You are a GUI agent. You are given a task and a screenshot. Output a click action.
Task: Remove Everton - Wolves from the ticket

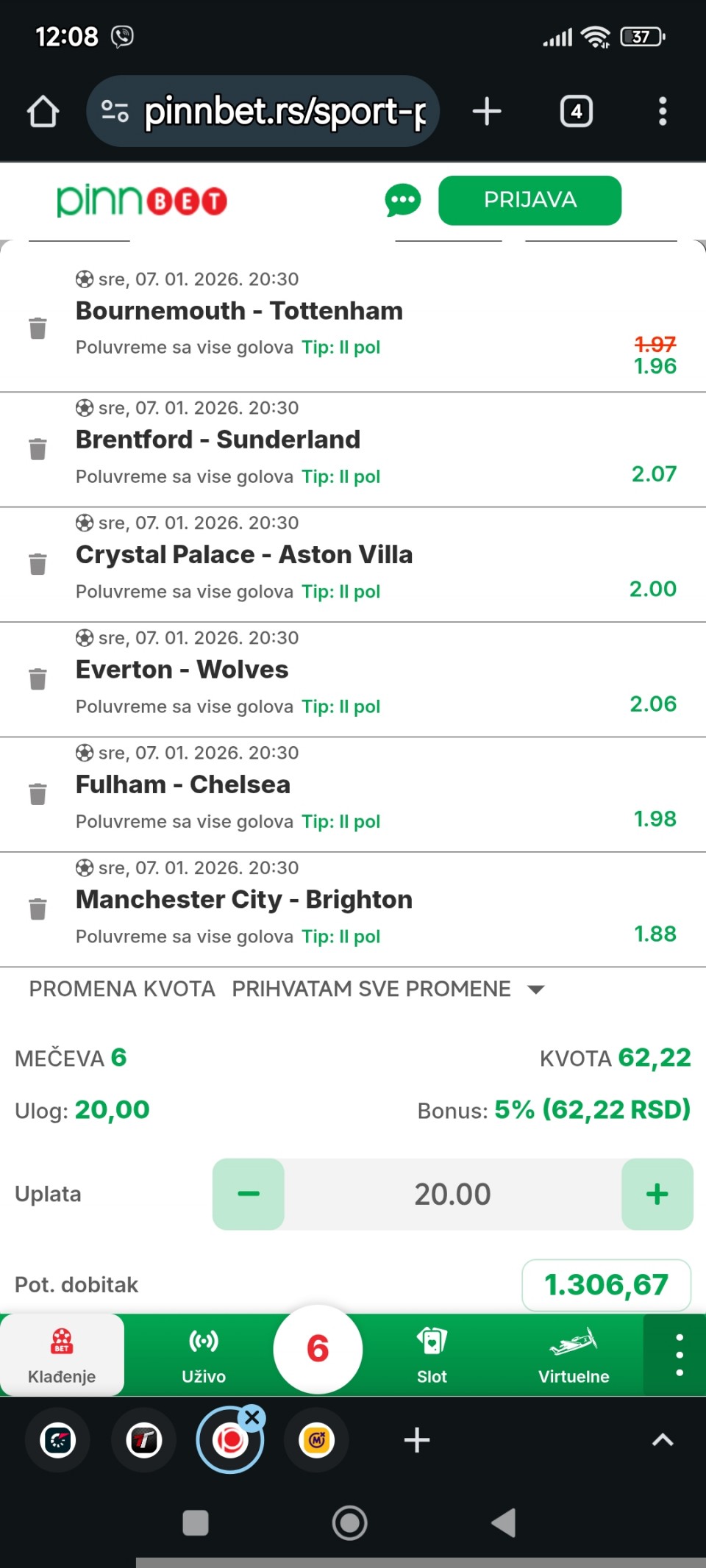[x=38, y=679]
